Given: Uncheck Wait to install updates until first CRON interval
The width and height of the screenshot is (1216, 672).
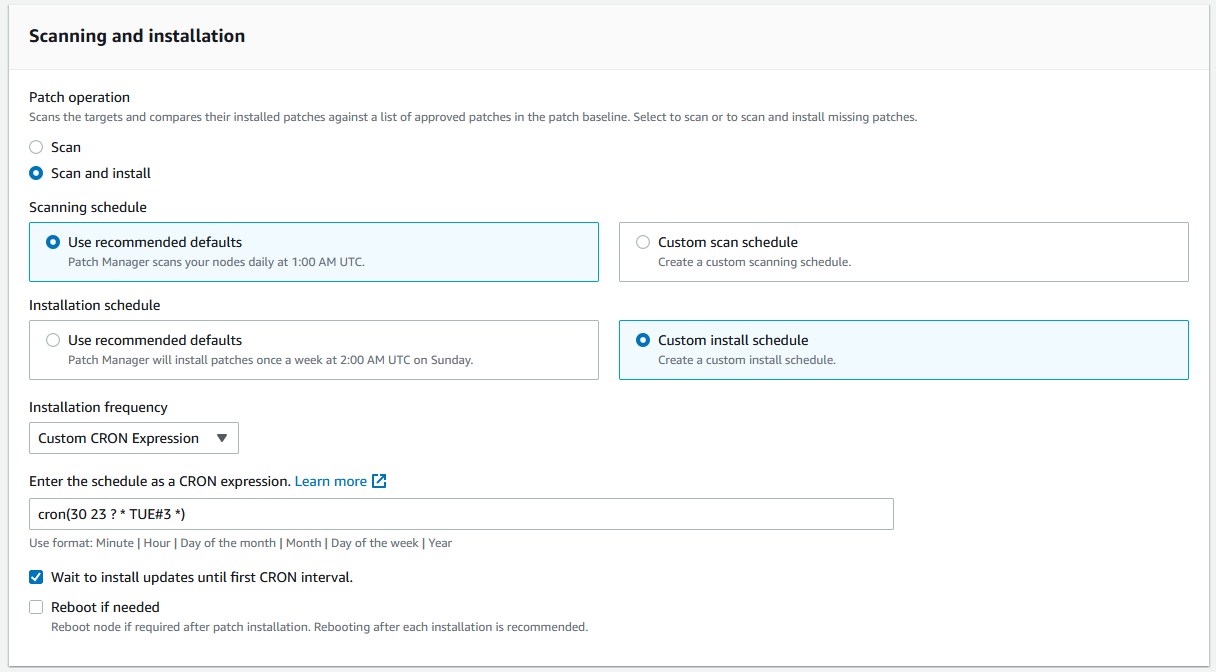Looking at the screenshot, I should click(36, 577).
